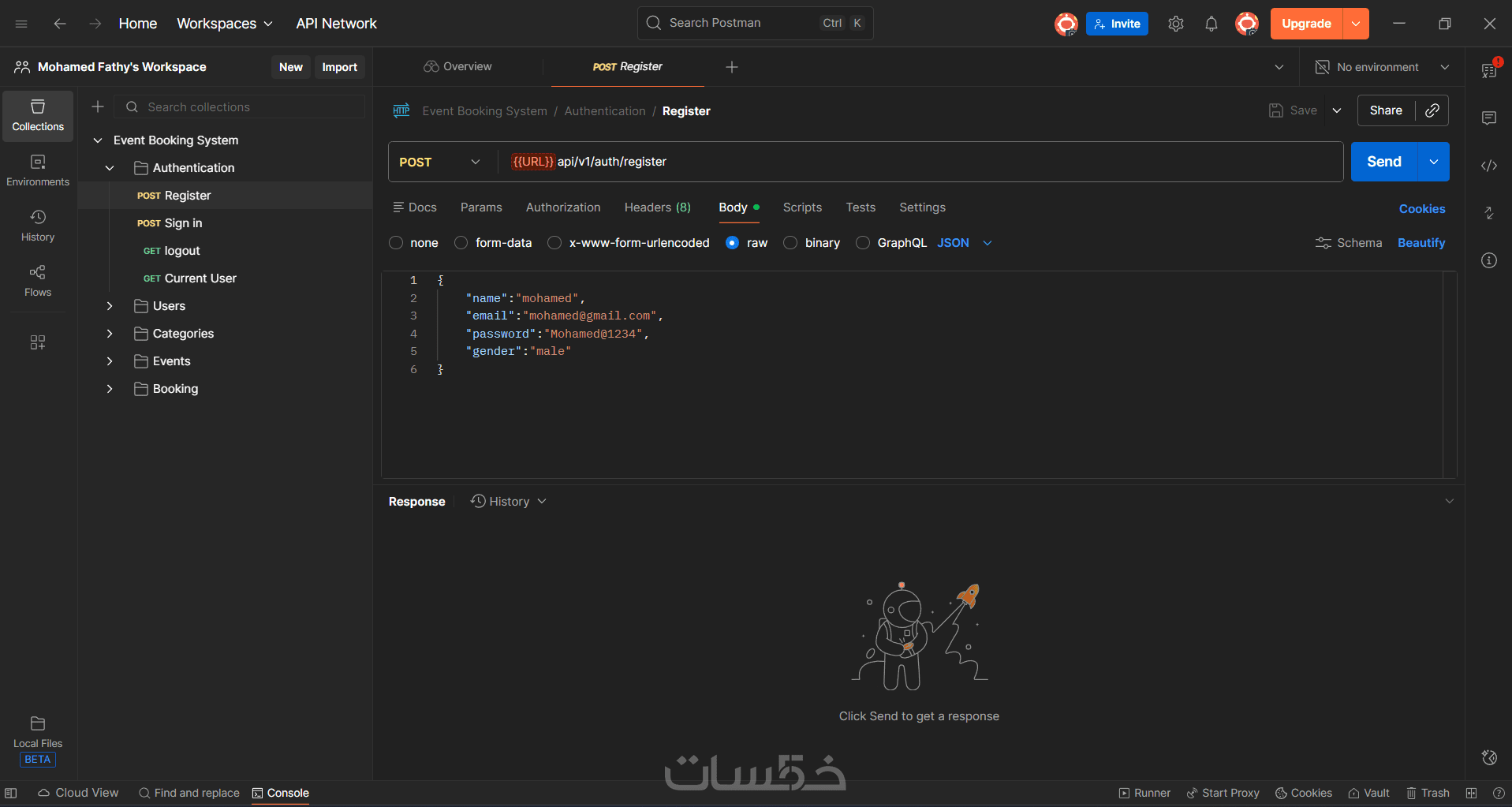Image resolution: width=1512 pixels, height=807 pixels.
Task: Select x-www-form-urlencoded body radio
Action: 555,243
